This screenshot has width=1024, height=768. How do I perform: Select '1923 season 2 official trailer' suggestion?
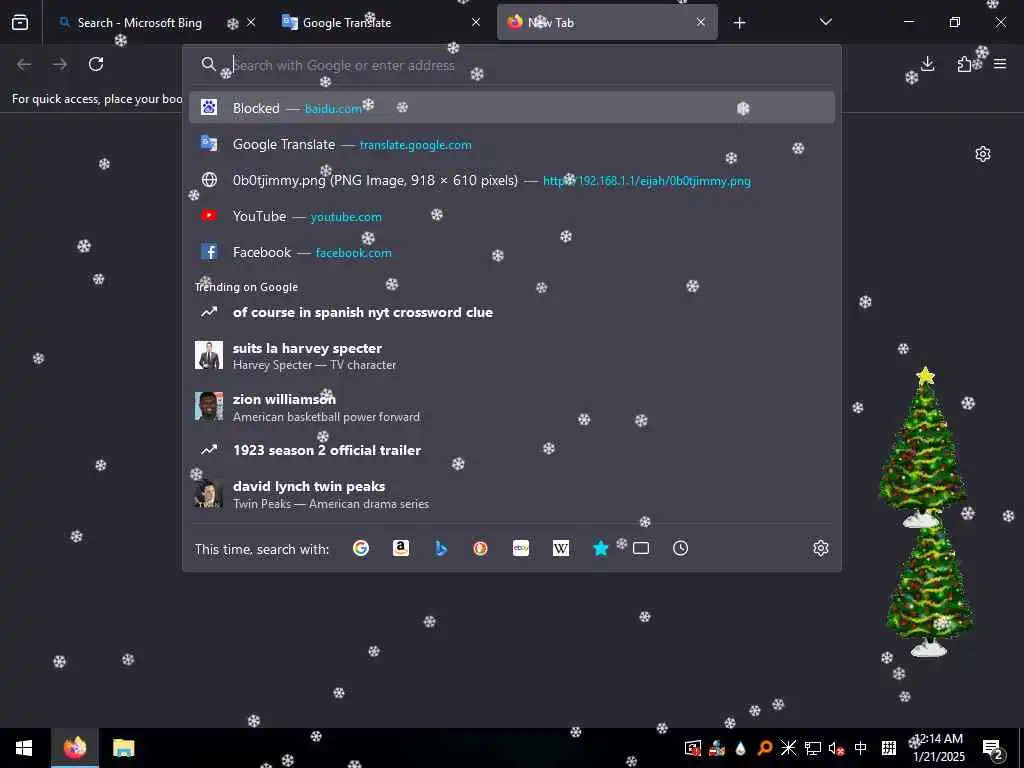coord(511,450)
